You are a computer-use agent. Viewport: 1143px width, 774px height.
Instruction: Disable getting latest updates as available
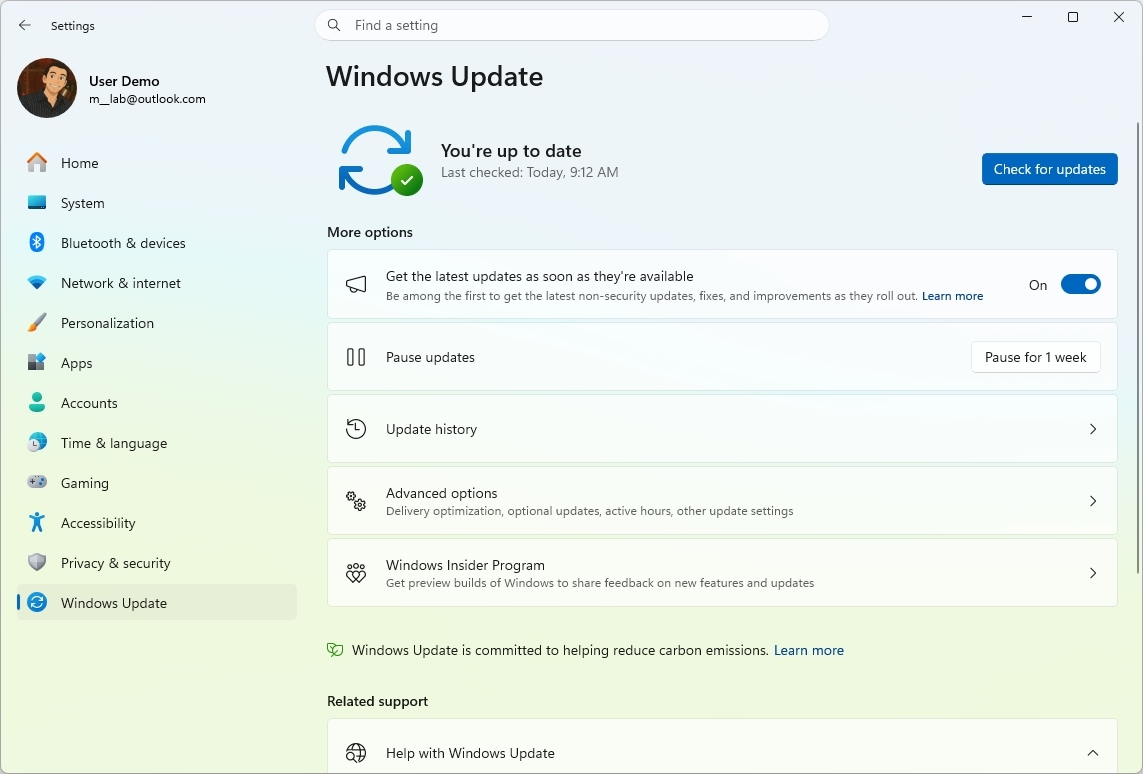(x=1081, y=284)
